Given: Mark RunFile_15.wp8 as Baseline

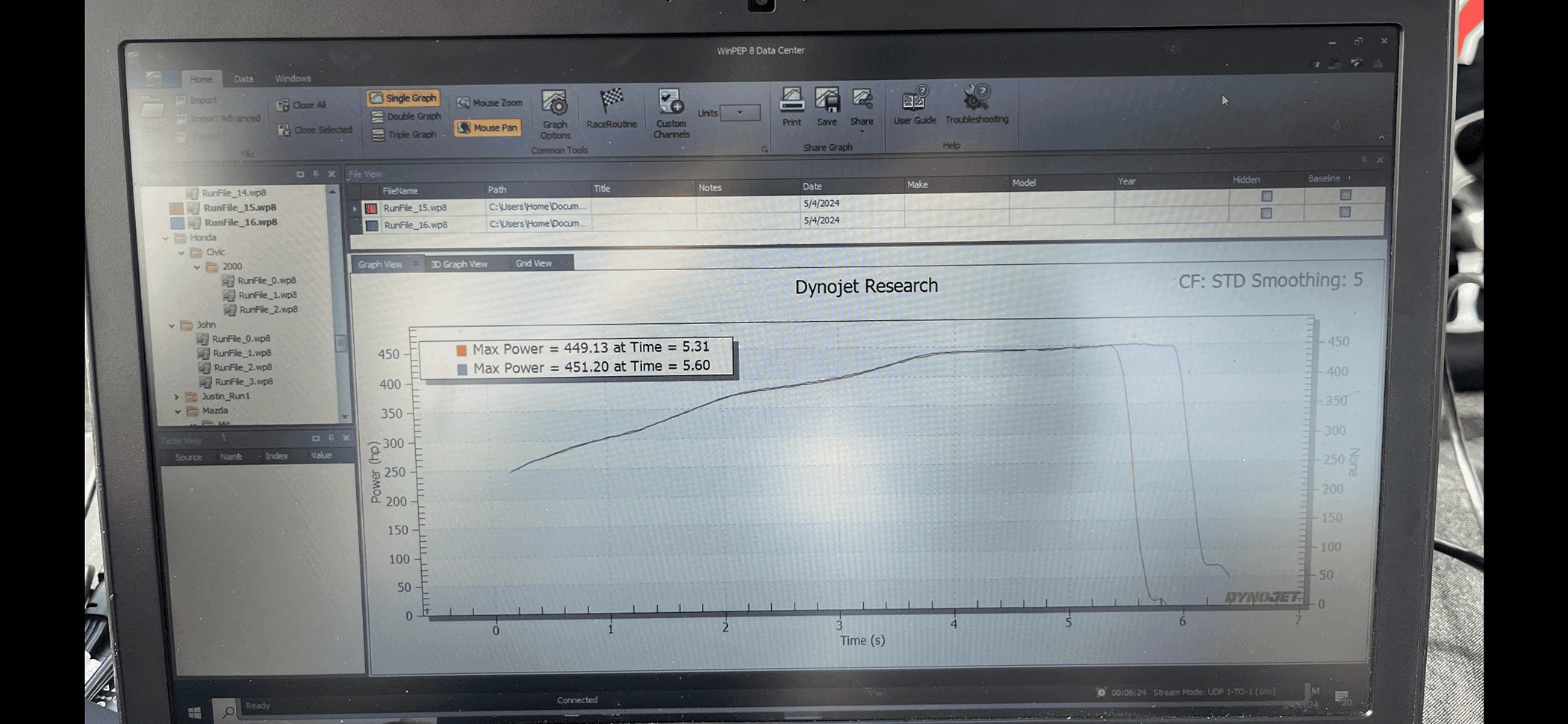Looking at the screenshot, I should tap(1345, 195).
